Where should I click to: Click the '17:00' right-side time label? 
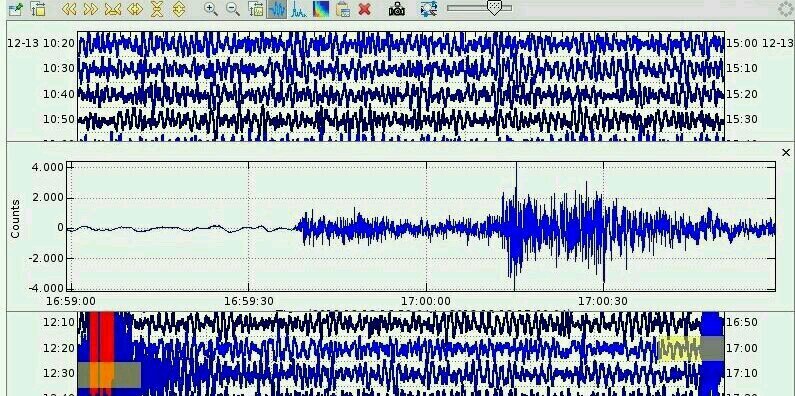(741, 348)
